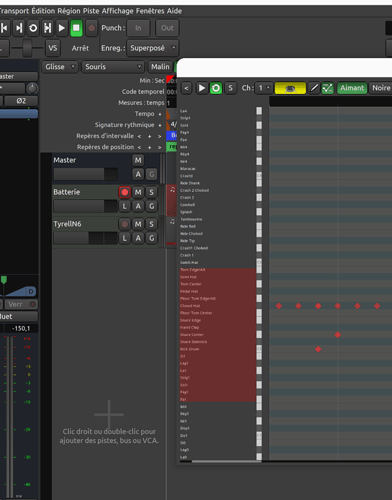Start playback from playhead in main transport

pyautogui.click(x=62, y=28)
